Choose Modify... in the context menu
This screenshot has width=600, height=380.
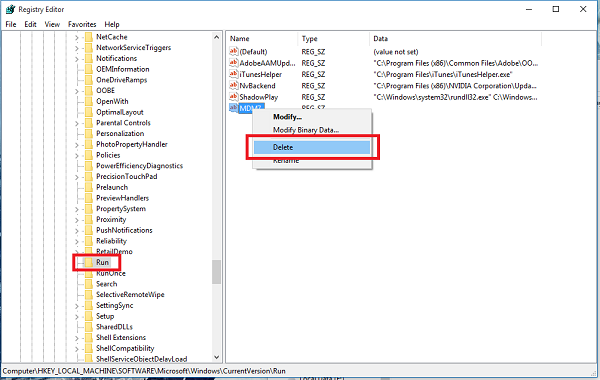click(x=287, y=117)
